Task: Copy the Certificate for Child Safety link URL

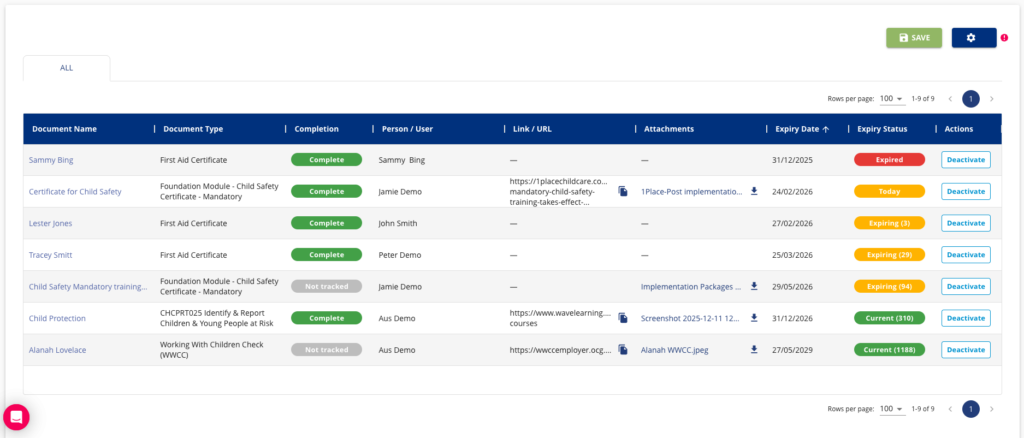Action: (x=622, y=191)
